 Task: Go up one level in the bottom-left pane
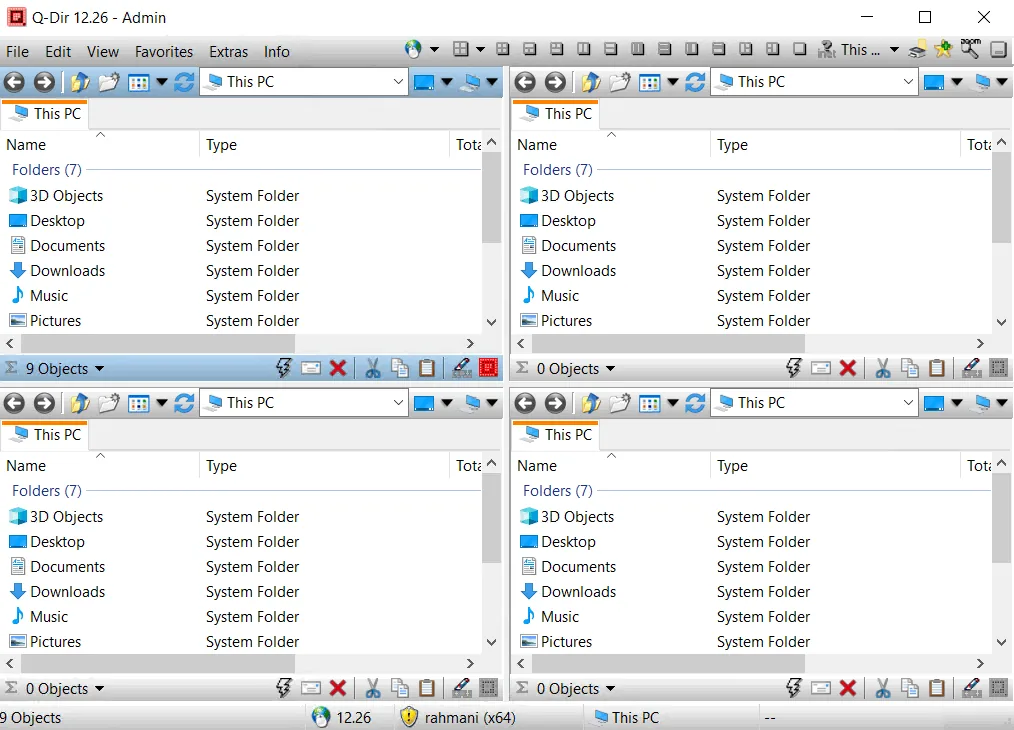(x=80, y=403)
